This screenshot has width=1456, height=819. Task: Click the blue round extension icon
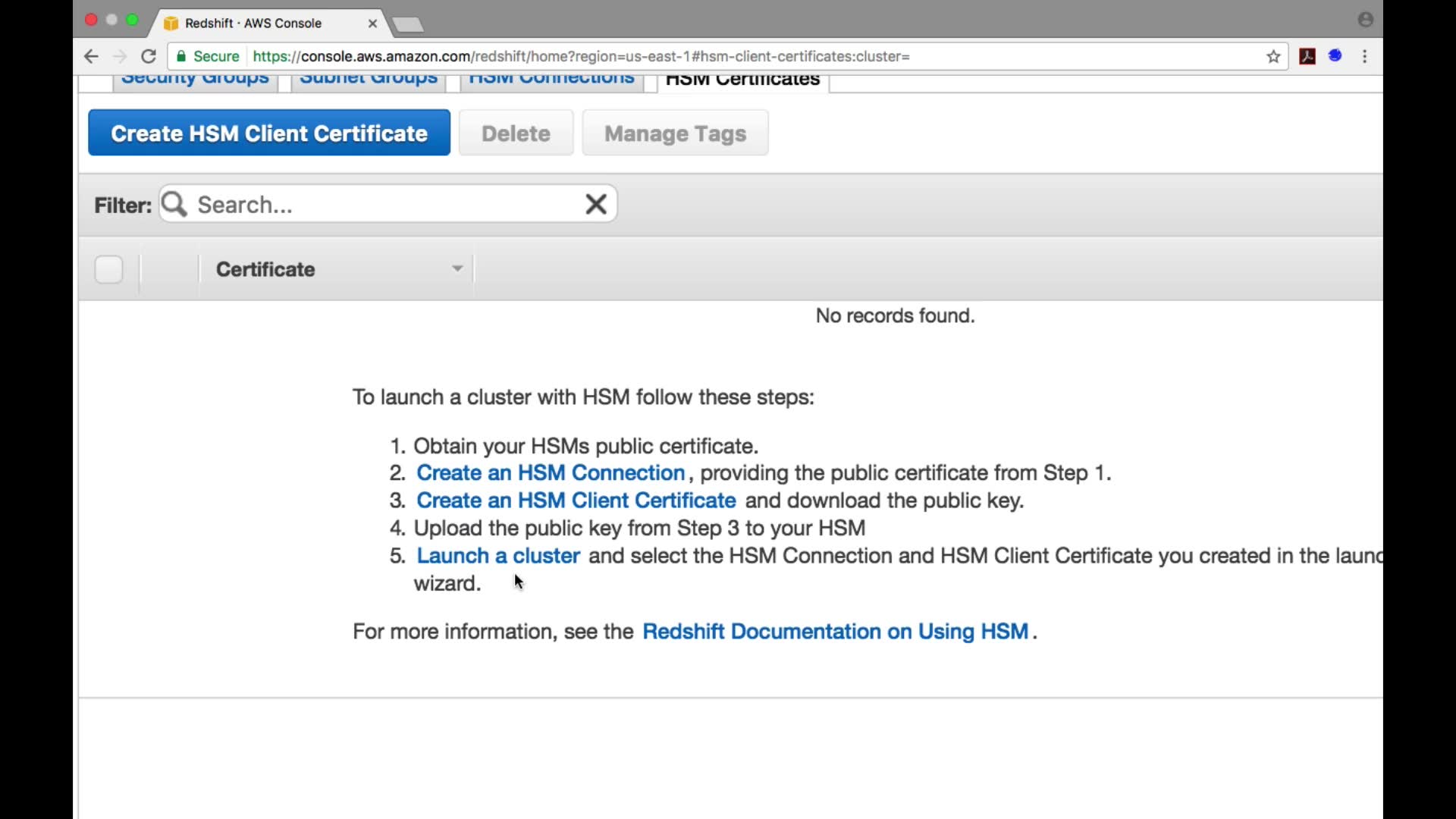pyautogui.click(x=1335, y=55)
